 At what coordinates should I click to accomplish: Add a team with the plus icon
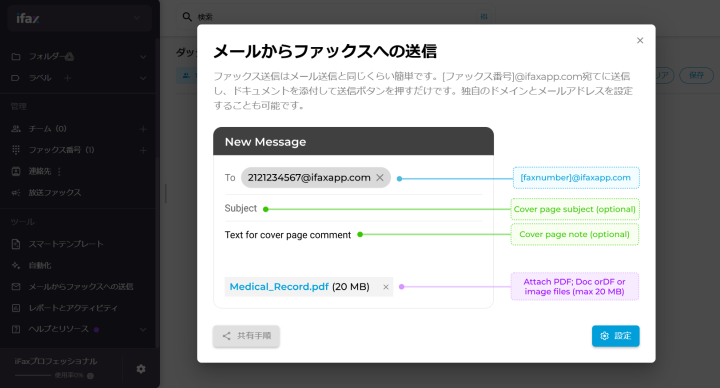[143, 129]
